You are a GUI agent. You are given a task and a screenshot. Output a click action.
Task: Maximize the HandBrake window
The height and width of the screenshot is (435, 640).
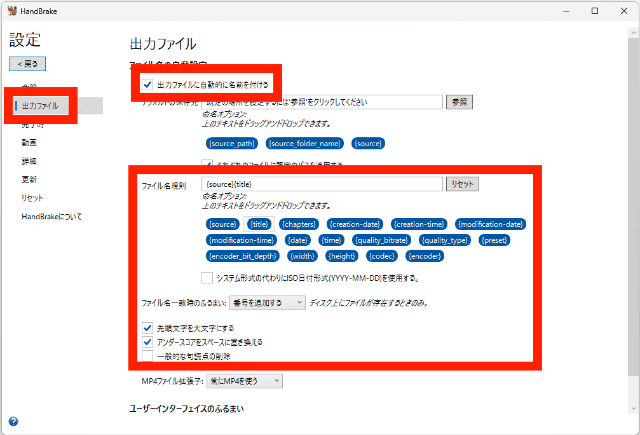(x=595, y=11)
